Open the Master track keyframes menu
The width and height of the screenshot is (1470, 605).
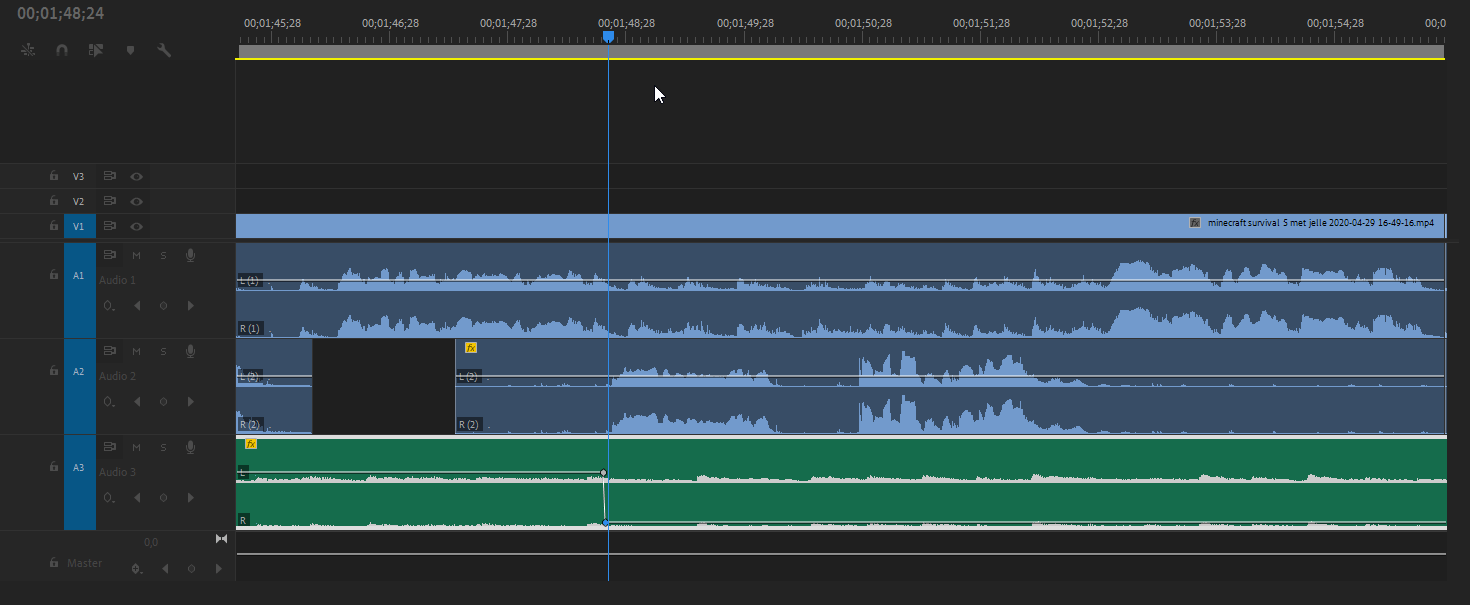(x=137, y=568)
